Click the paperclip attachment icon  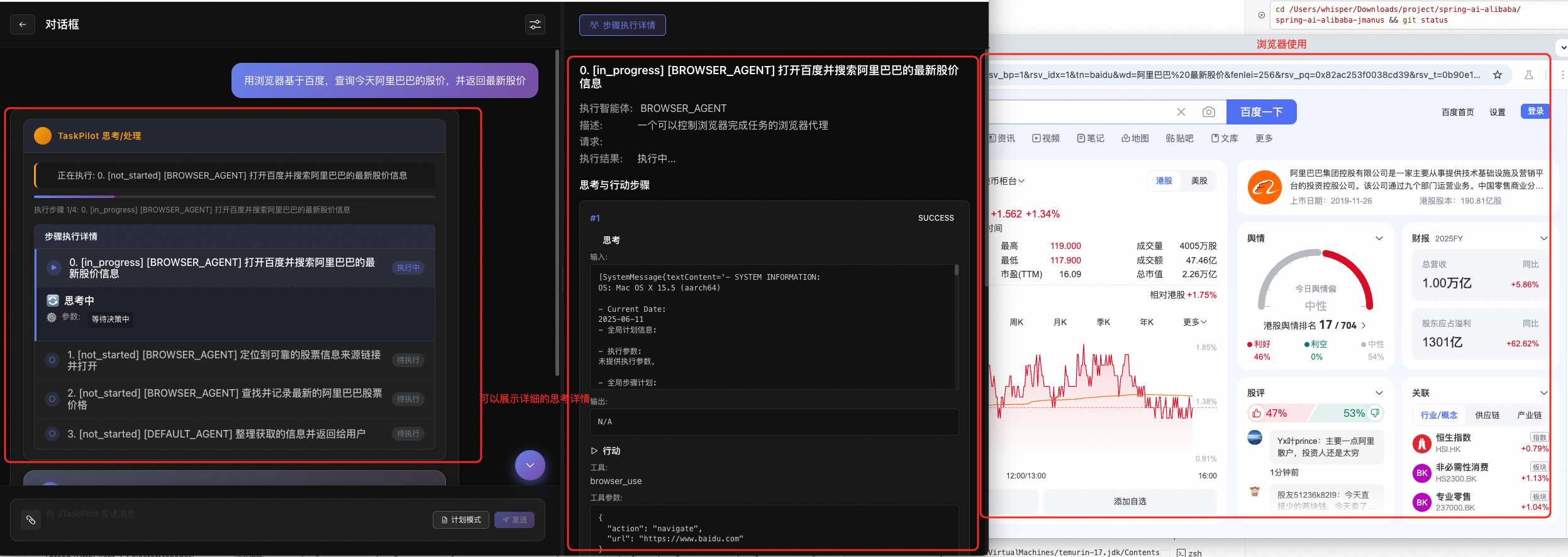(x=30, y=520)
